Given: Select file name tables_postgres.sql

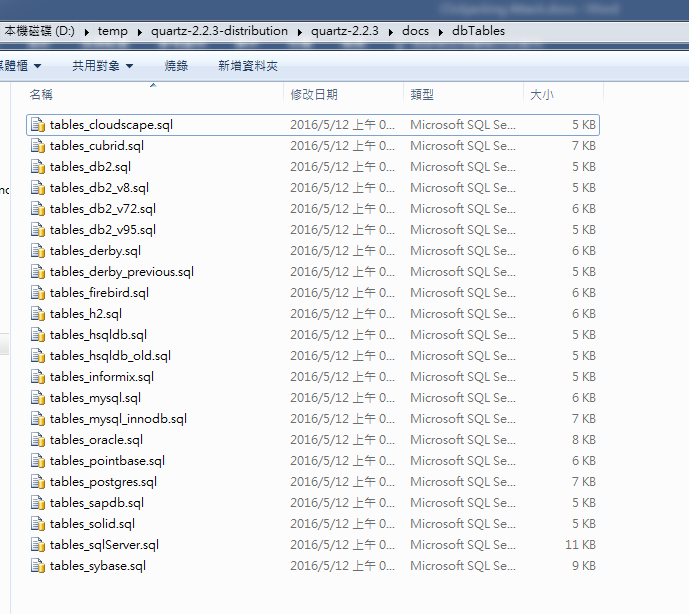Looking at the screenshot, I should [103, 482].
